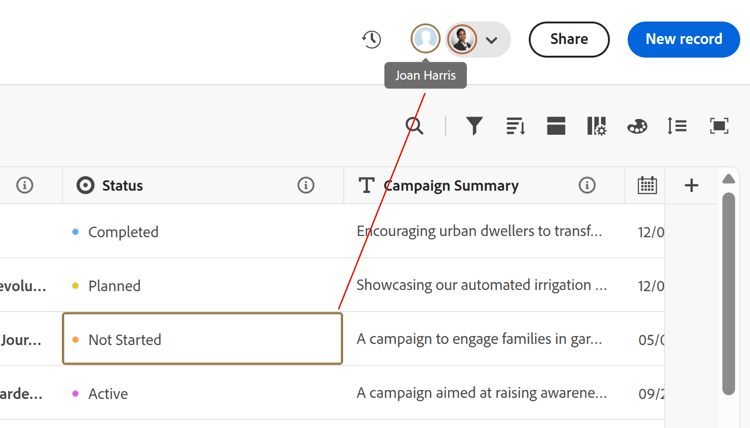This screenshot has height=428, width=750.
Task: Select the Not Started status cell
Action: 202,339
